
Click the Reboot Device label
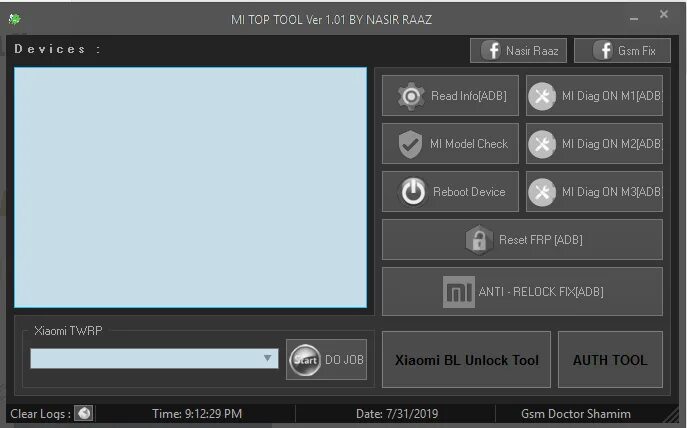469,192
